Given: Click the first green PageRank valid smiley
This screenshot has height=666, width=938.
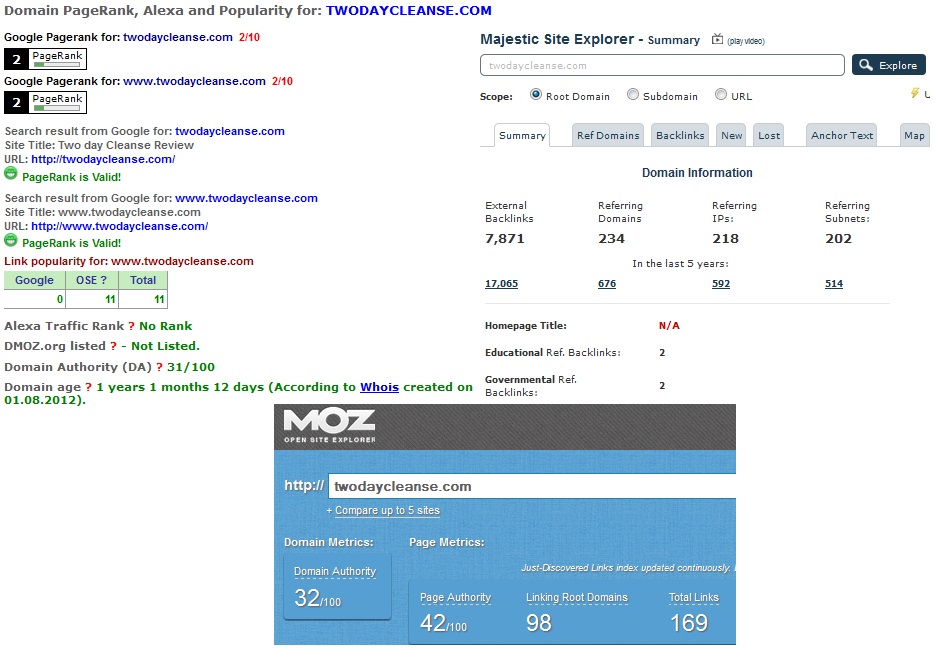Looking at the screenshot, I should coord(11,174).
